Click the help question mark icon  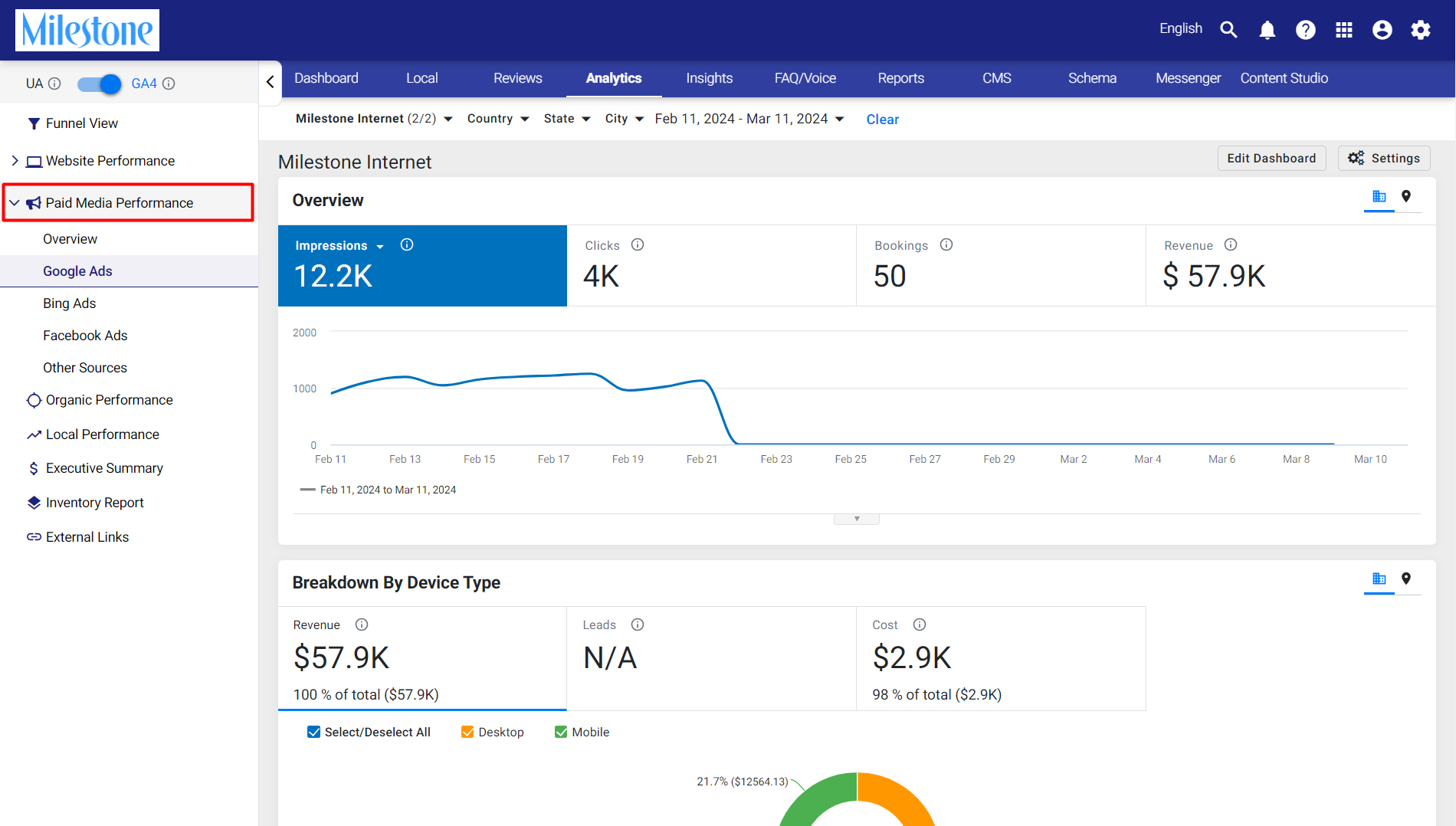(1306, 30)
